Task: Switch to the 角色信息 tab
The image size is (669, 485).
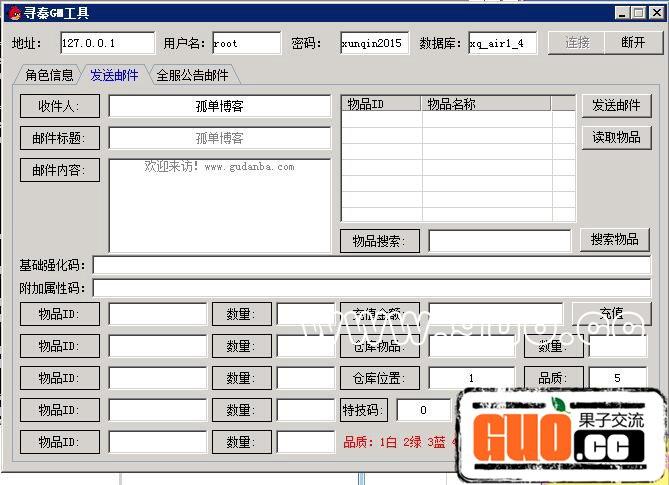Action: pyautogui.click(x=49, y=75)
